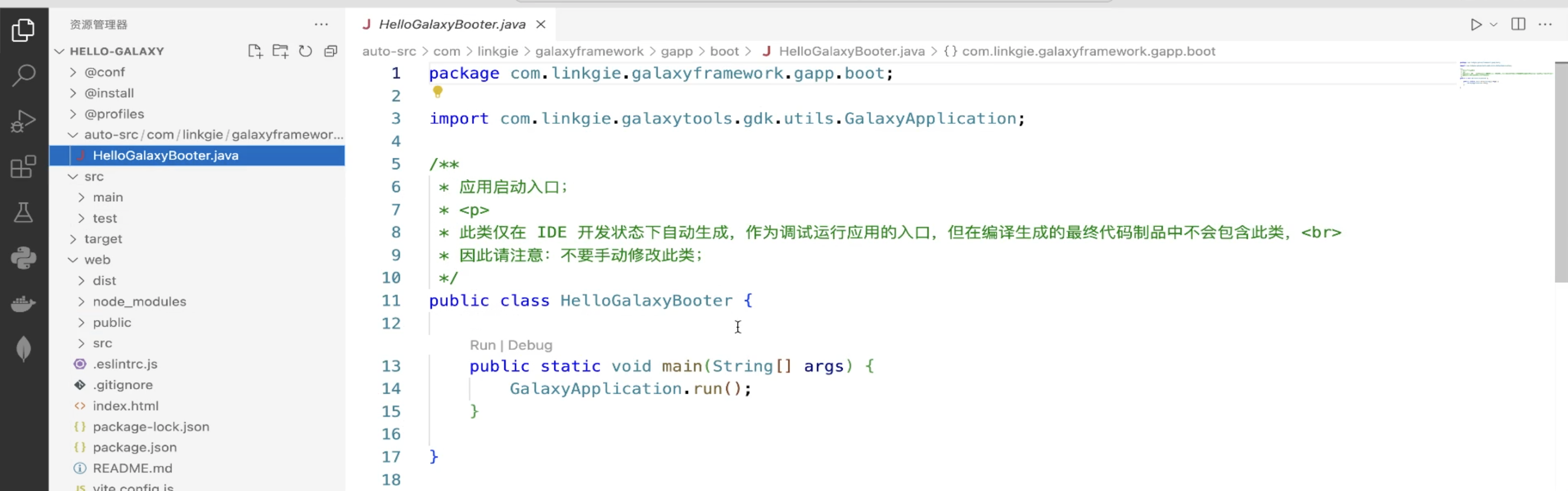The height and width of the screenshot is (491, 1568).
Task: Open the Testing flask view
Action: tap(23, 212)
